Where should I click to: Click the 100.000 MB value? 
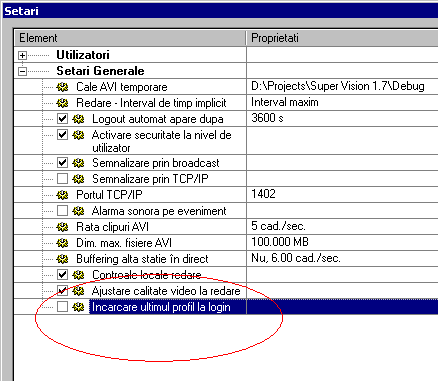(280, 242)
